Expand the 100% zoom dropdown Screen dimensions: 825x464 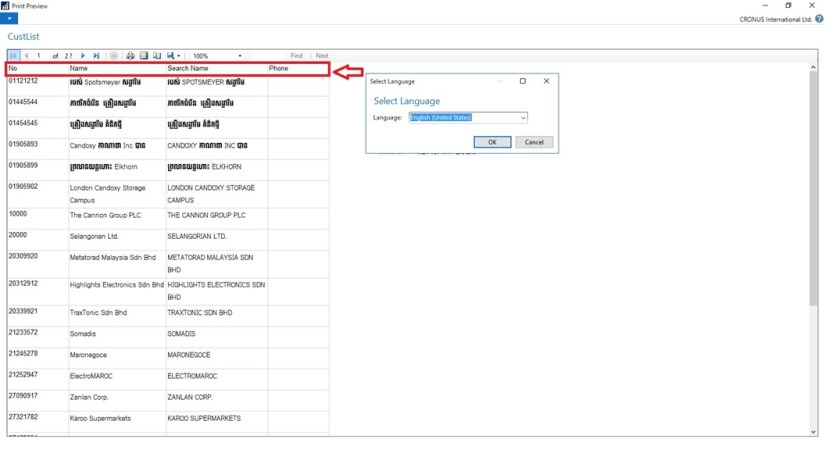(x=240, y=56)
